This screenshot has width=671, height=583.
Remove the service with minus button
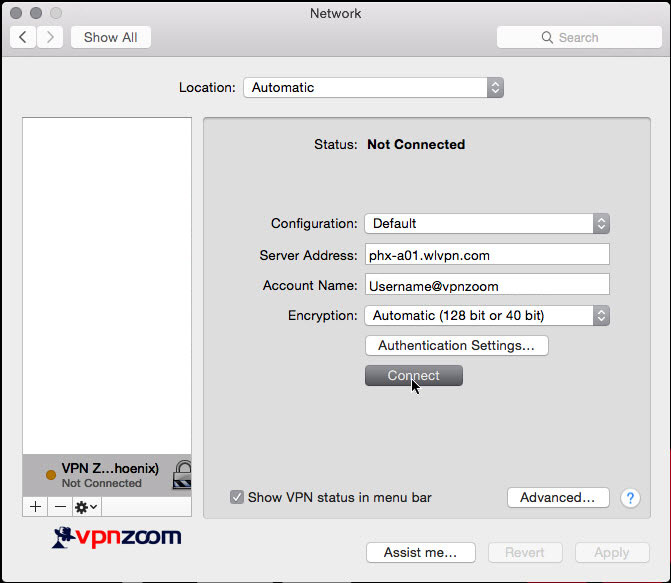60,507
